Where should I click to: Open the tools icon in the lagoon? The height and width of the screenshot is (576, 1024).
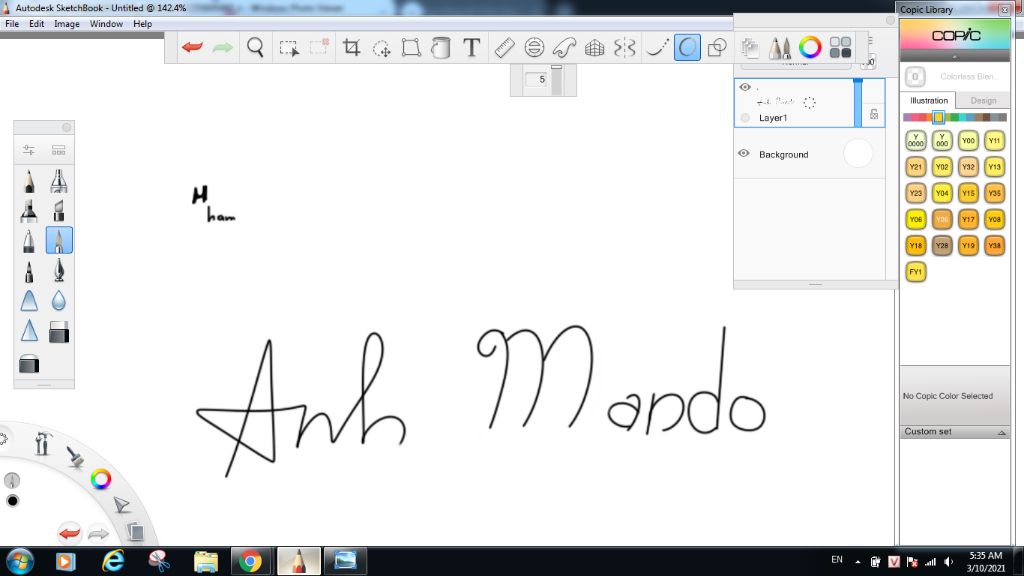[x=42, y=444]
